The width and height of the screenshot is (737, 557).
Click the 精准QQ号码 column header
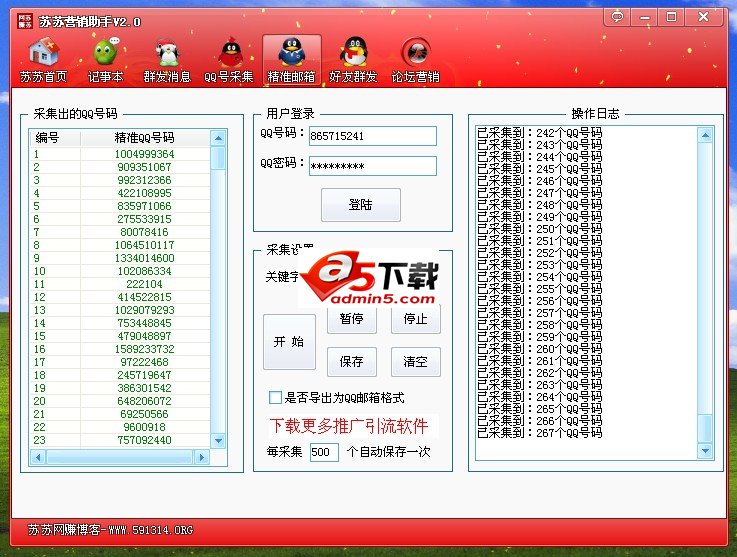pos(145,138)
